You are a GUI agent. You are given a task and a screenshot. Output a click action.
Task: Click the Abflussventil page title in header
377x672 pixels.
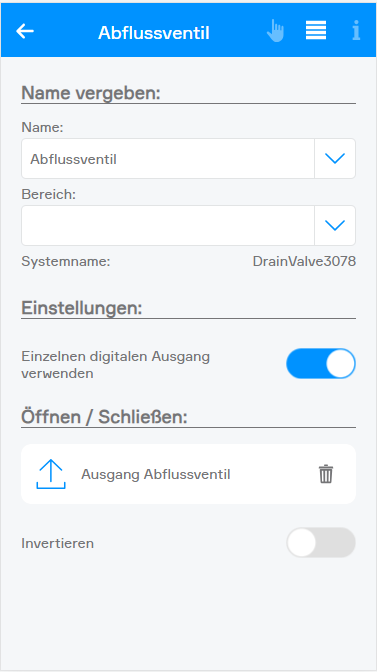click(154, 33)
